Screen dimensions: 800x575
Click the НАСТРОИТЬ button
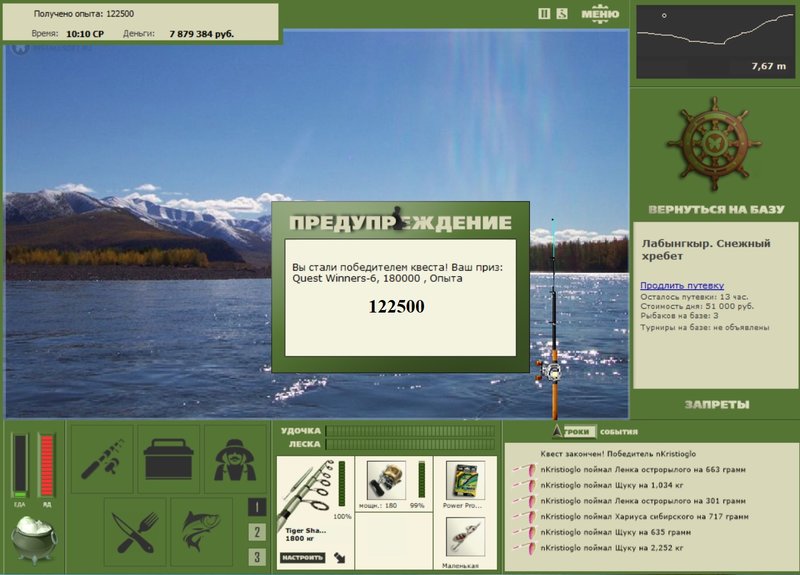(x=303, y=558)
